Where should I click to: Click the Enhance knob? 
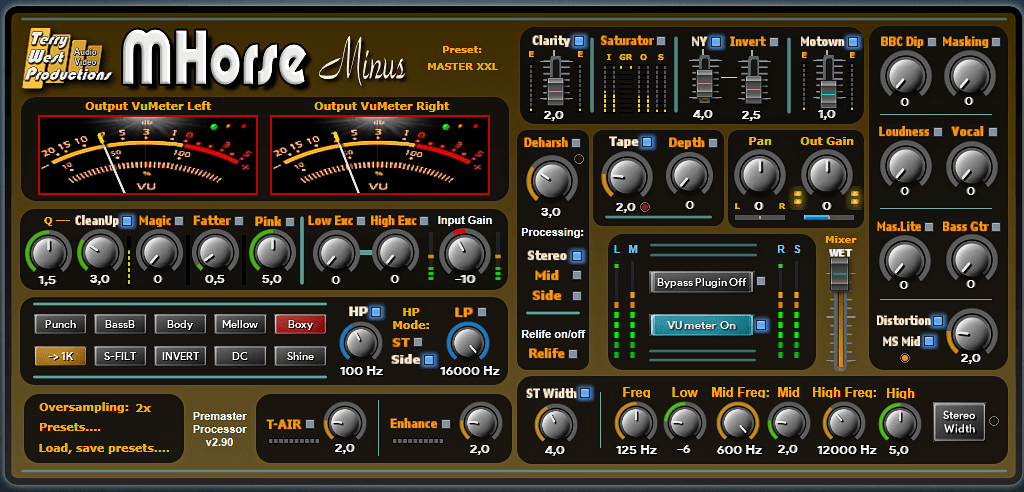(x=480, y=423)
